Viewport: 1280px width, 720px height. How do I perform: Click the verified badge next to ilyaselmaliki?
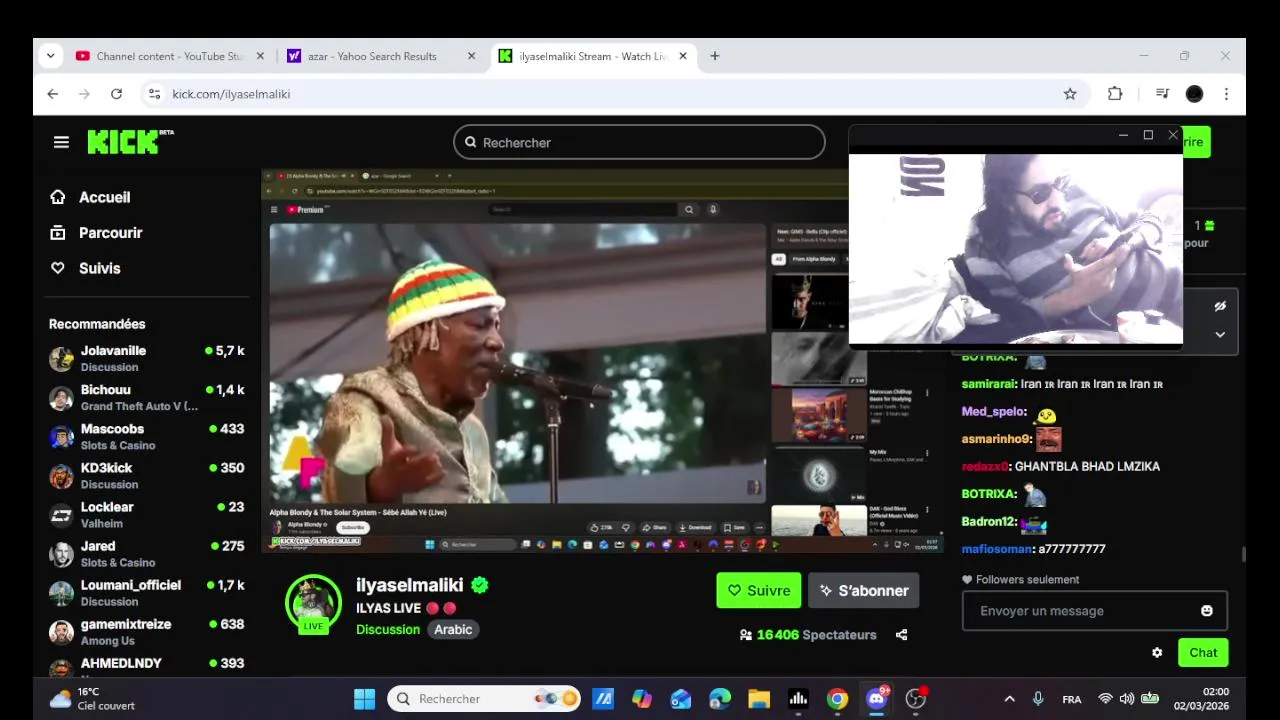click(x=480, y=585)
